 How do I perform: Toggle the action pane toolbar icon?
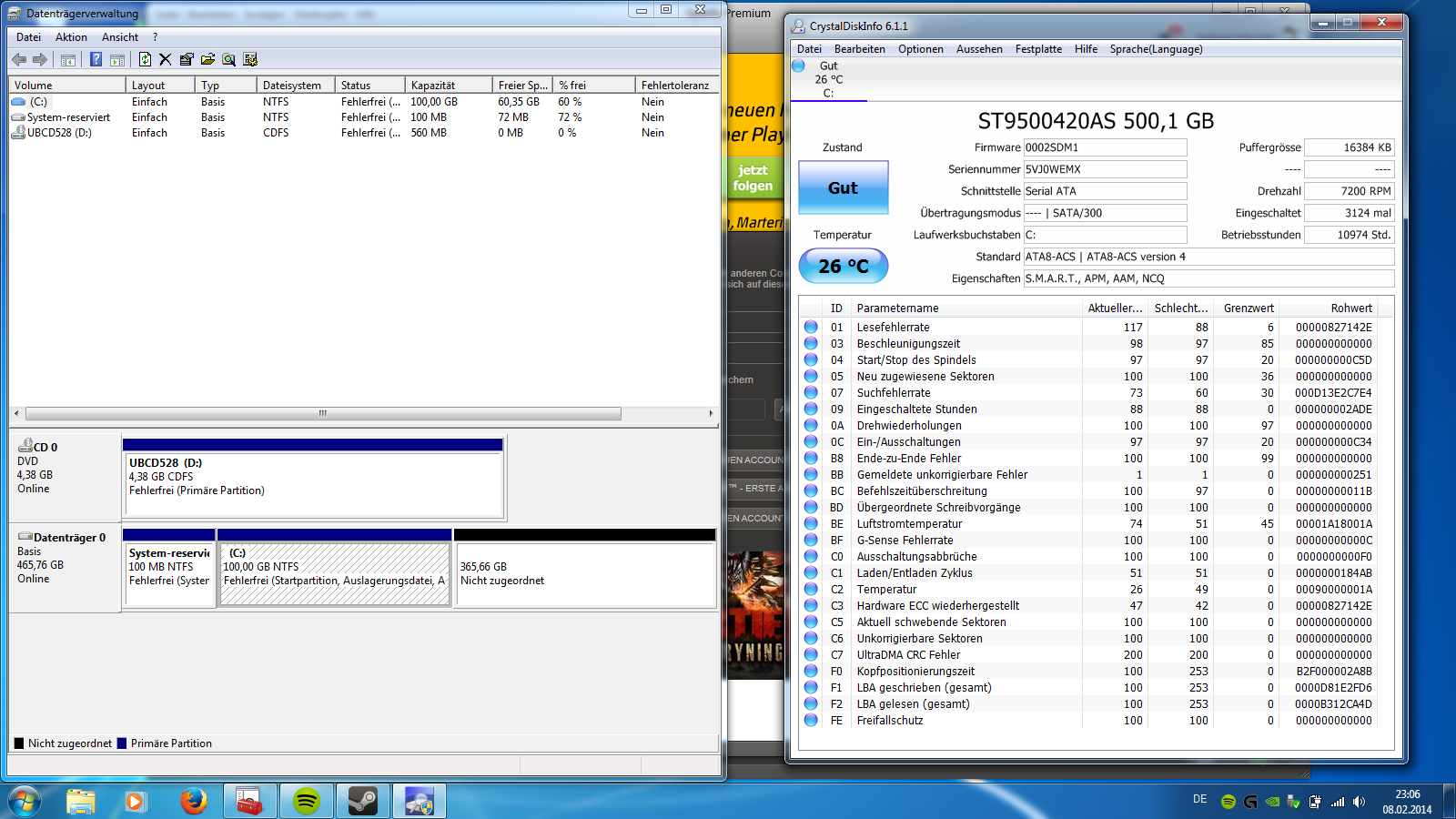pos(117,59)
